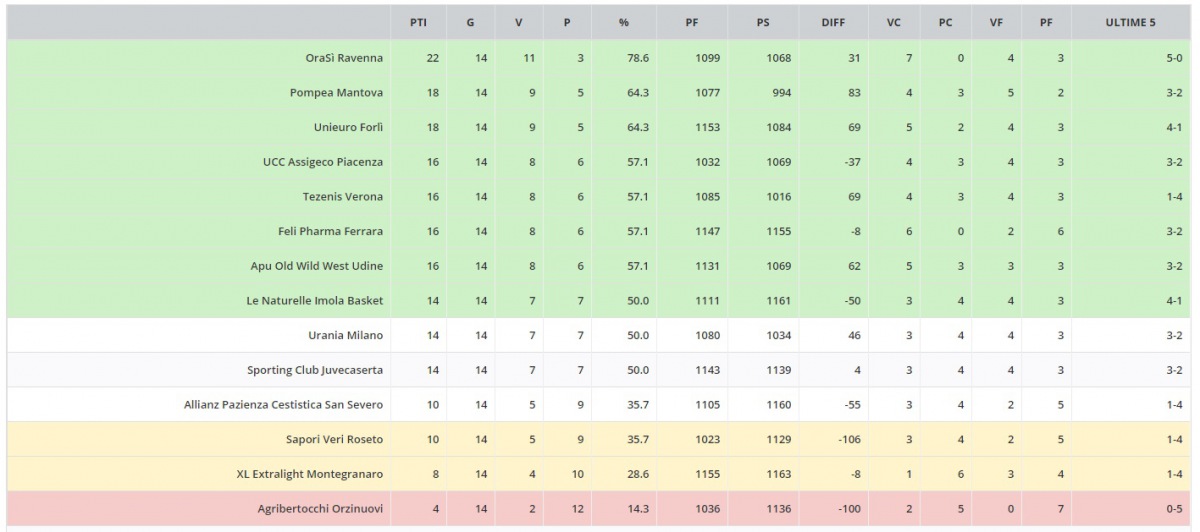Open Le Naturelle Imola Basket row
This screenshot has height=532, width=1200.
pos(314,301)
